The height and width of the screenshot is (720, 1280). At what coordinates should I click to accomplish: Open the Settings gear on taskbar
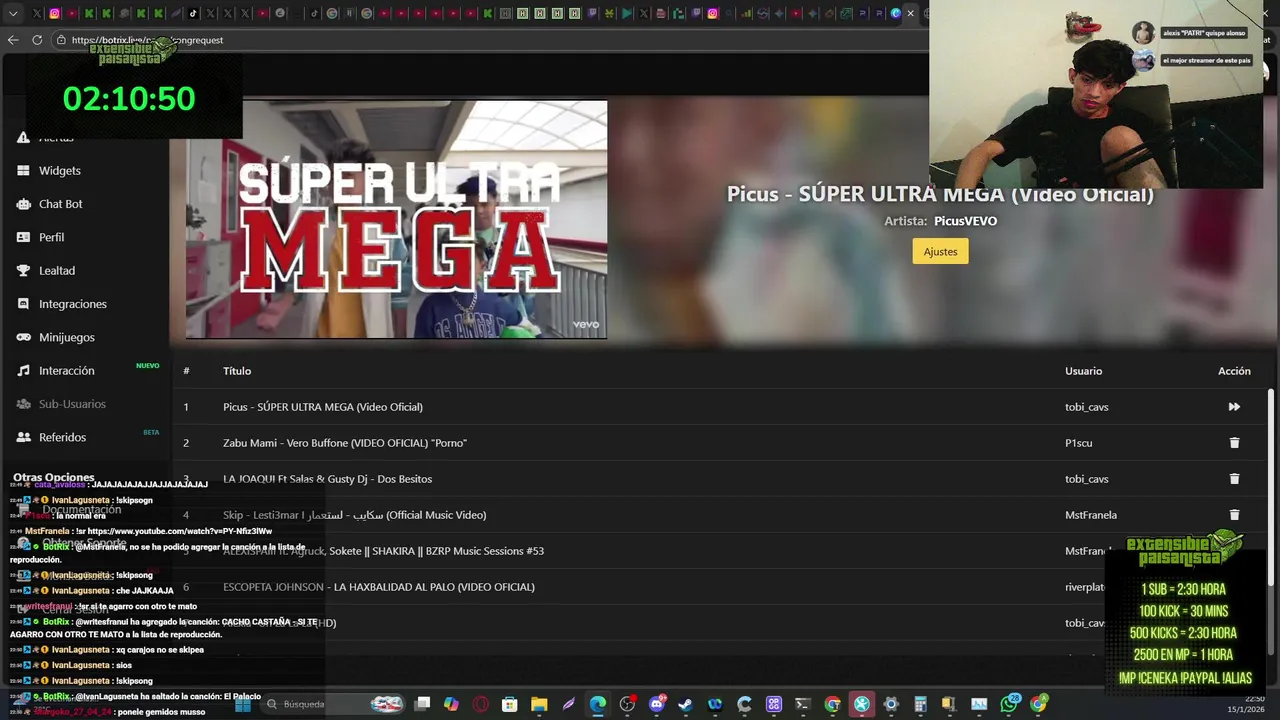(891, 704)
